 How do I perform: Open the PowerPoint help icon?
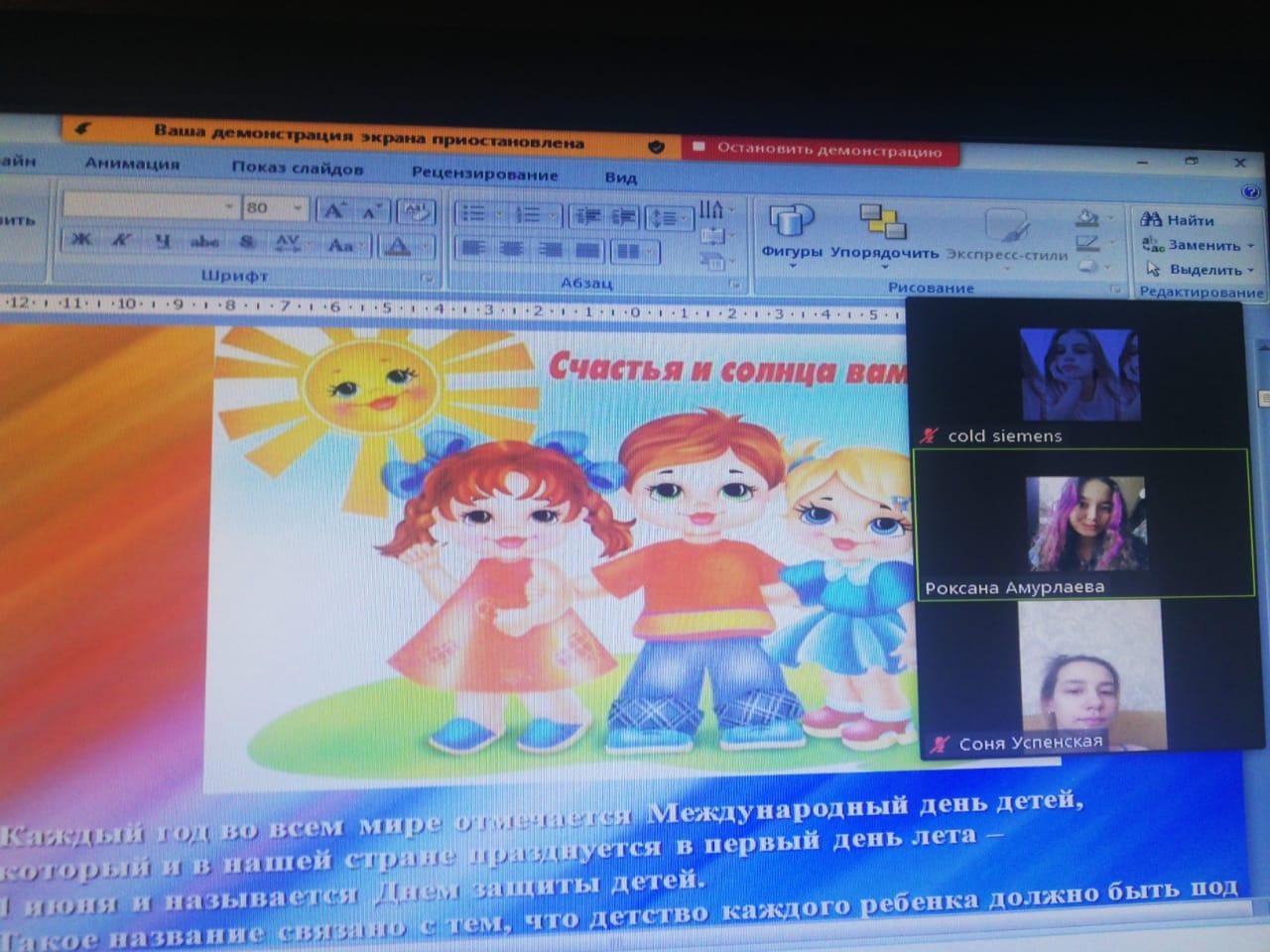click(x=1250, y=192)
